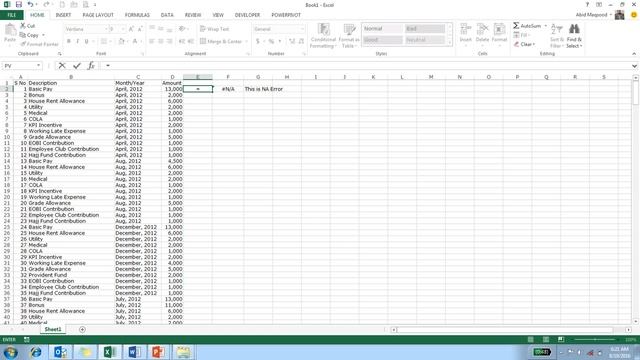Screen dimensions: 640x360
Task: Click Delete cells icon in Cells group
Action: [x=482, y=29]
